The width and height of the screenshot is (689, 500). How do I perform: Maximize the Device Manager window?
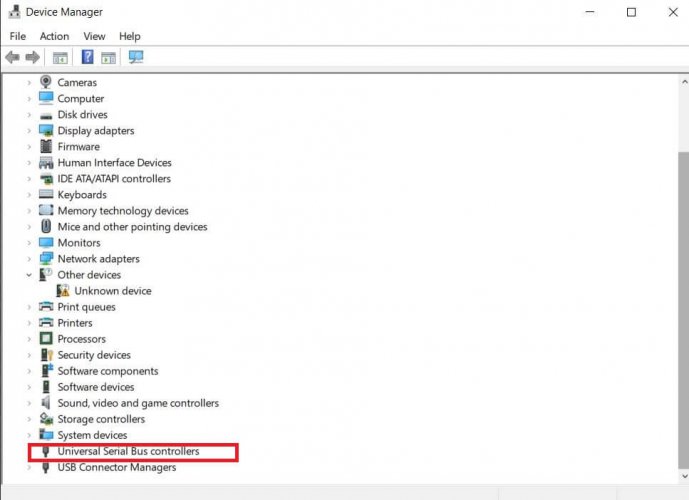coord(631,12)
